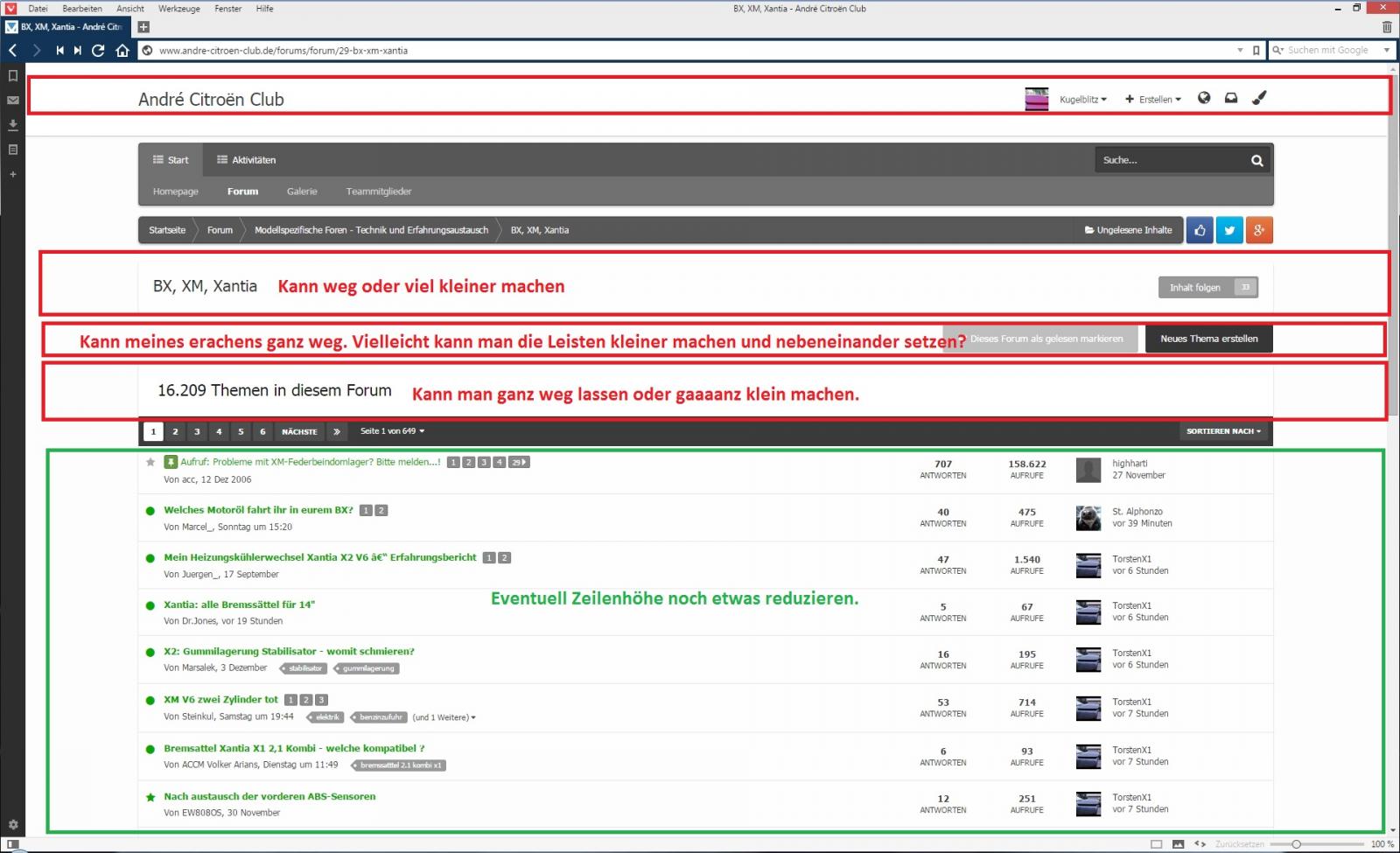Bookmark this page from the address bar
The width and height of the screenshot is (1400, 853).
(1256, 50)
